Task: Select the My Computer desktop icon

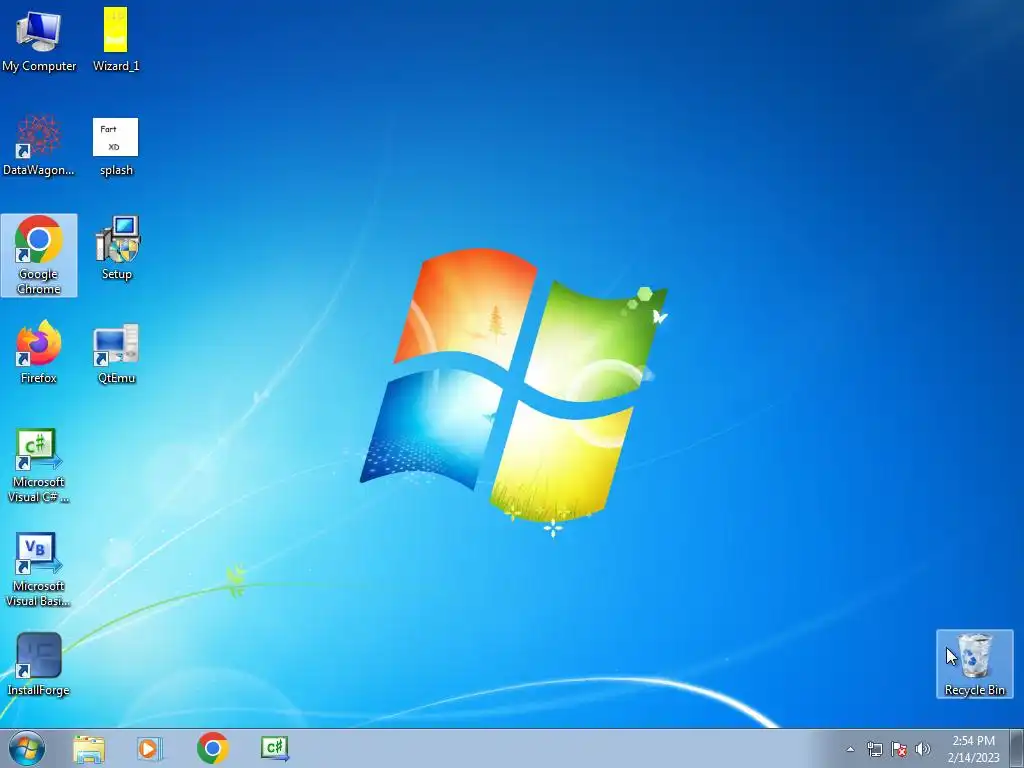Action: pyautogui.click(x=39, y=40)
